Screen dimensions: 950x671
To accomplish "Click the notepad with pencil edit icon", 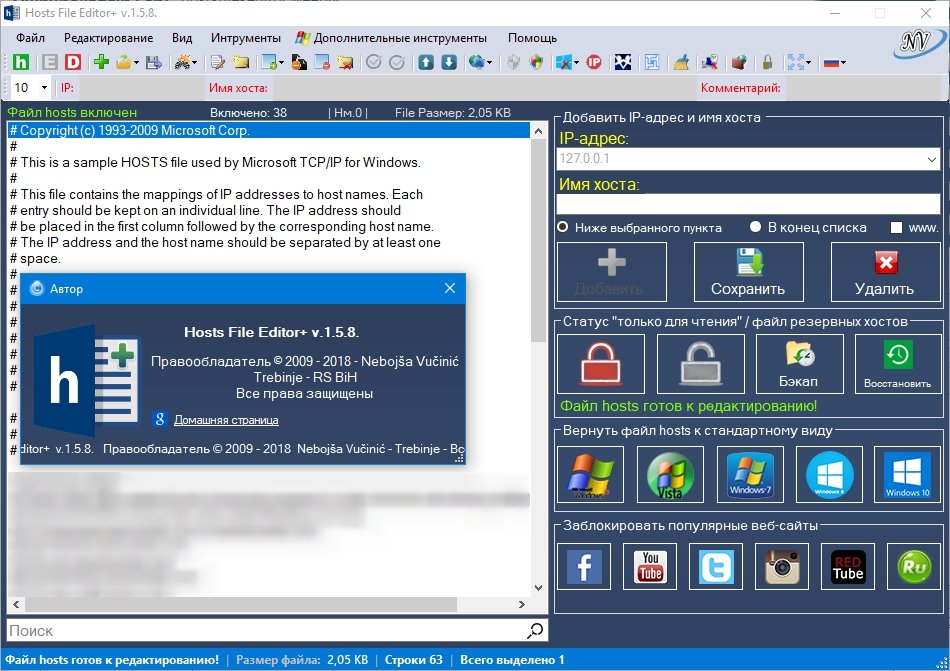I will 218,62.
